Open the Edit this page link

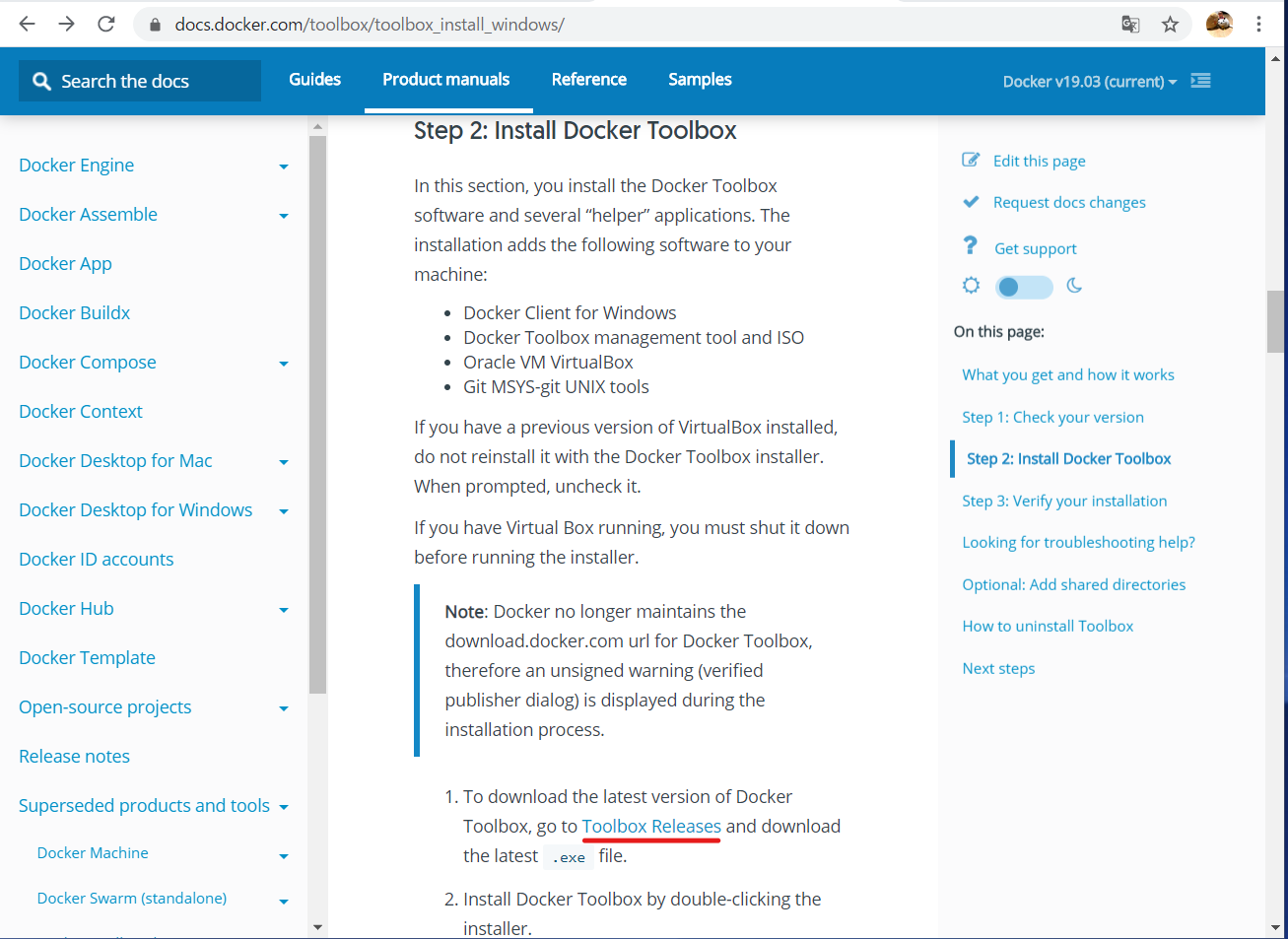point(1039,161)
